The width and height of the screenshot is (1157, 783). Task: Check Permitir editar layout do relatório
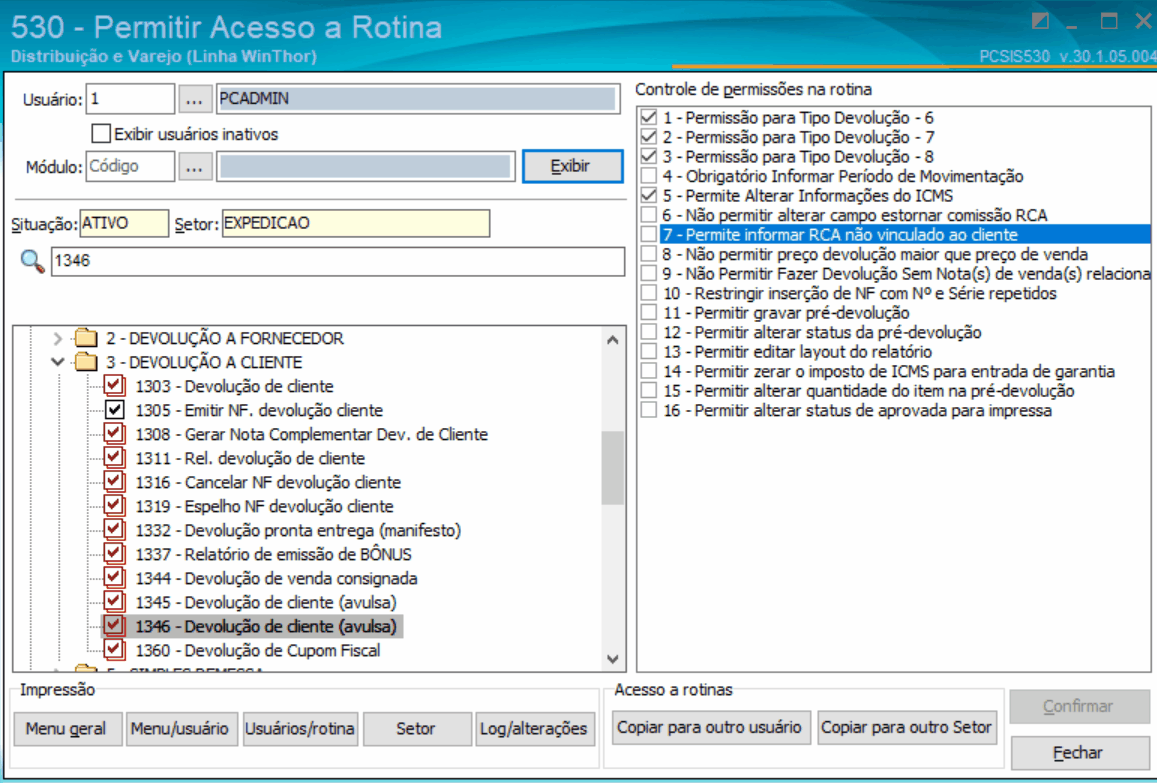pos(649,352)
